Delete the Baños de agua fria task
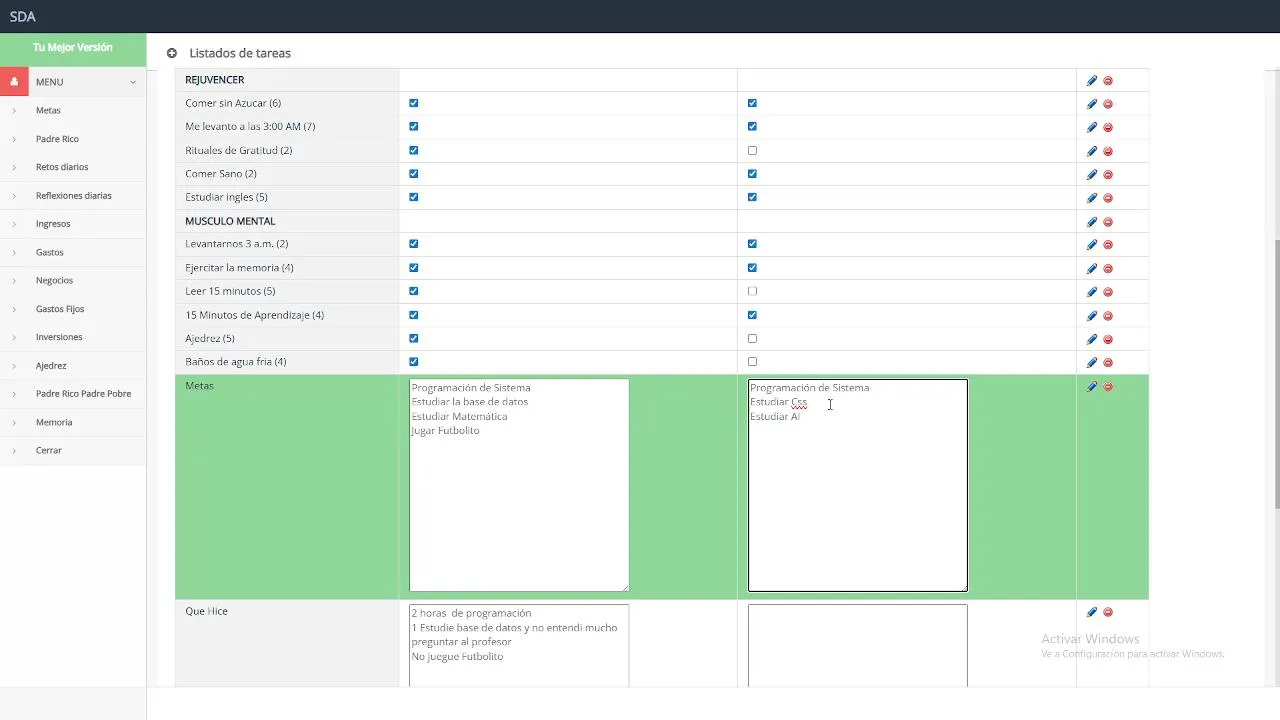Image resolution: width=1280 pixels, height=720 pixels. [x=1108, y=363]
